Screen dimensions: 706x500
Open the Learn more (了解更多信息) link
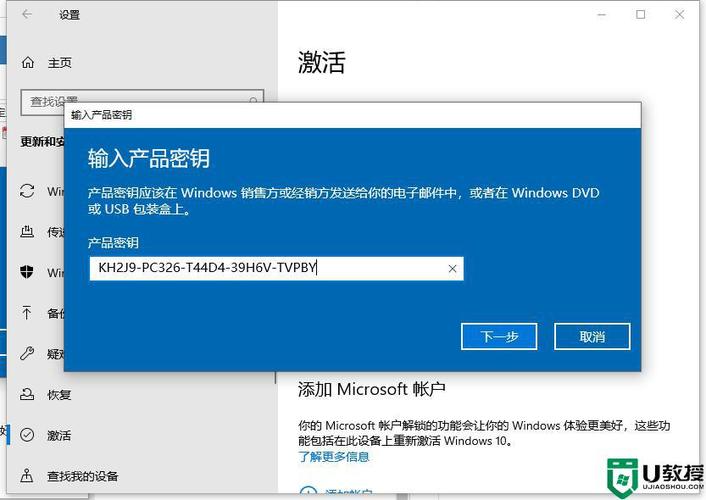tap(334, 456)
